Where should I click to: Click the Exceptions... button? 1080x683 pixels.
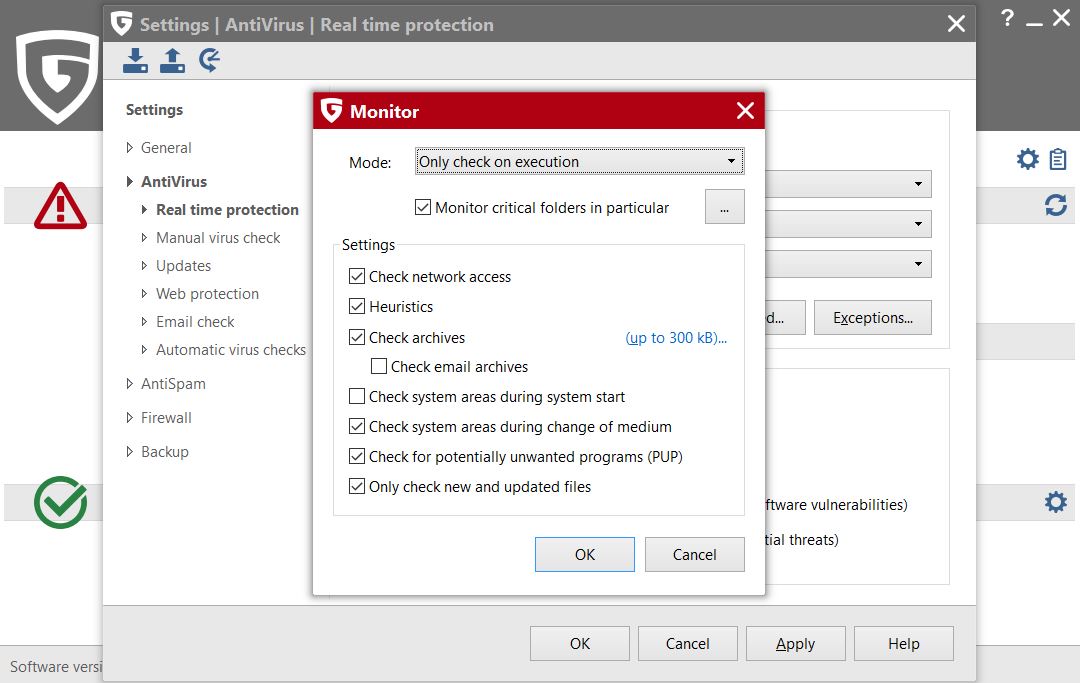coord(872,318)
